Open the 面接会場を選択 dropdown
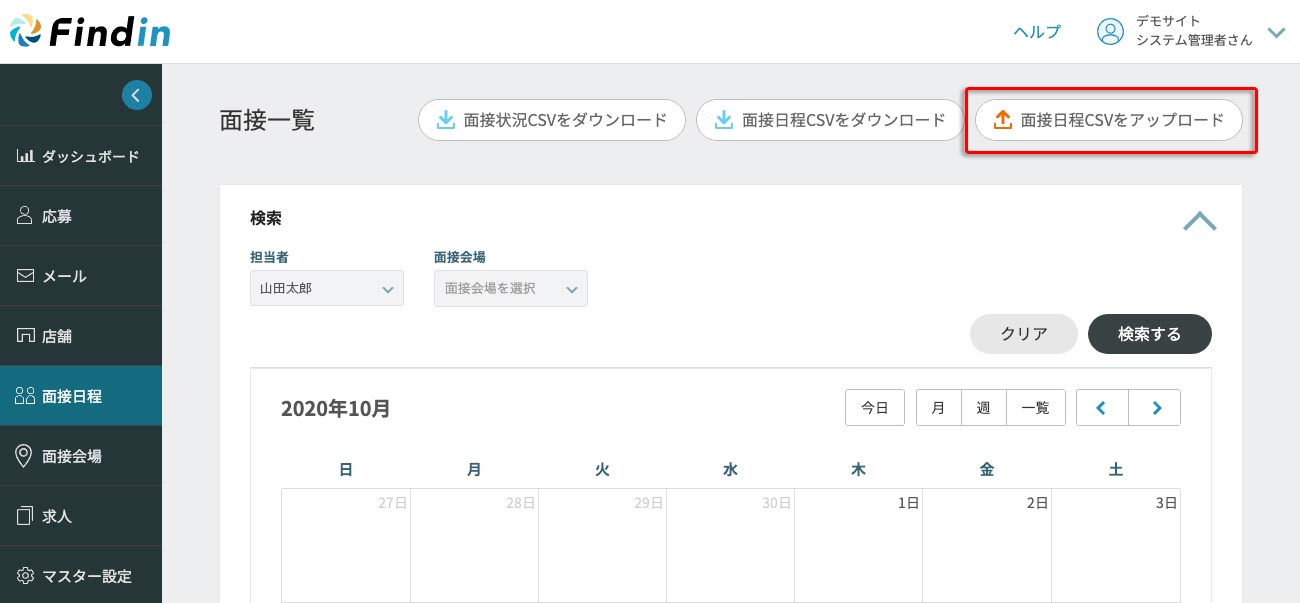Screen dimensions: 1300x603 510,288
